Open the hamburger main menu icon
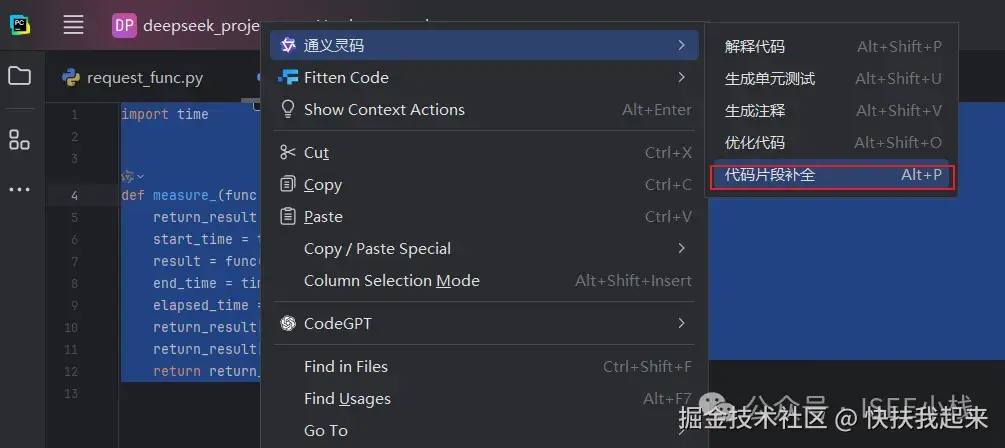Image resolution: width=1005 pixels, height=448 pixels. (x=73, y=25)
